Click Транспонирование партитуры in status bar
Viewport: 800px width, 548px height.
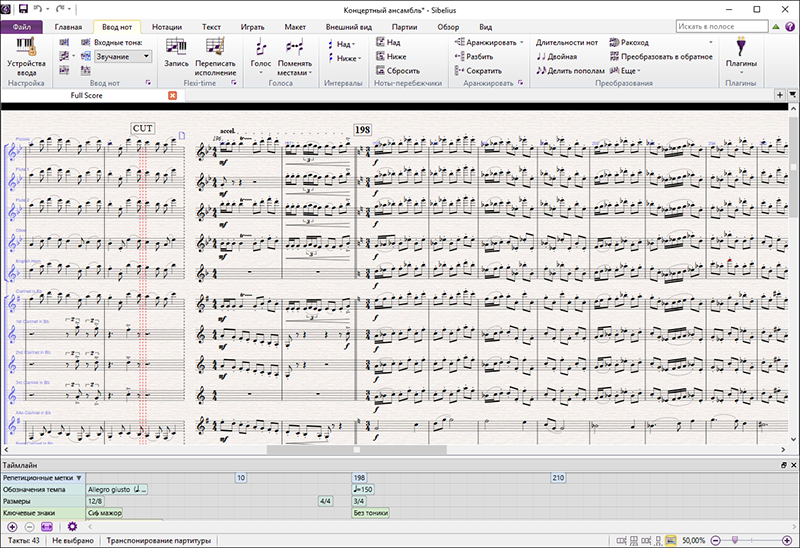pyautogui.click(x=158, y=540)
